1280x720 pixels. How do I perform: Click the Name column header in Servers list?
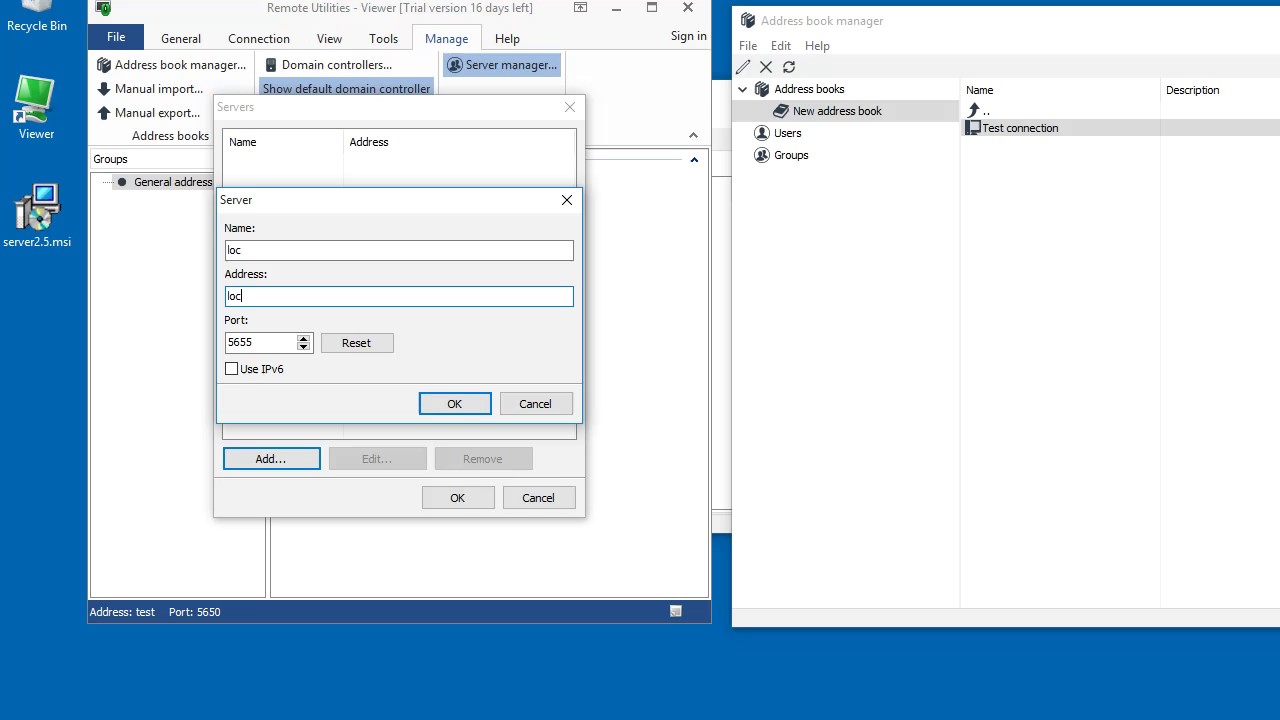tap(283, 142)
